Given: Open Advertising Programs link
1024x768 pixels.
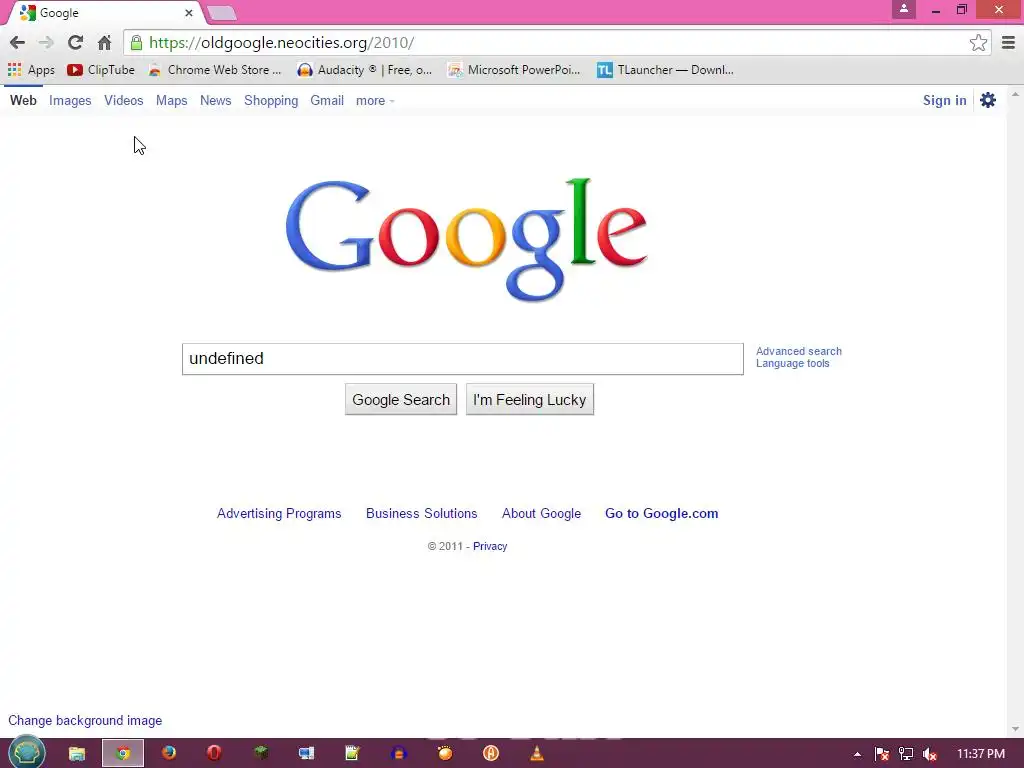Looking at the screenshot, I should tap(279, 513).
